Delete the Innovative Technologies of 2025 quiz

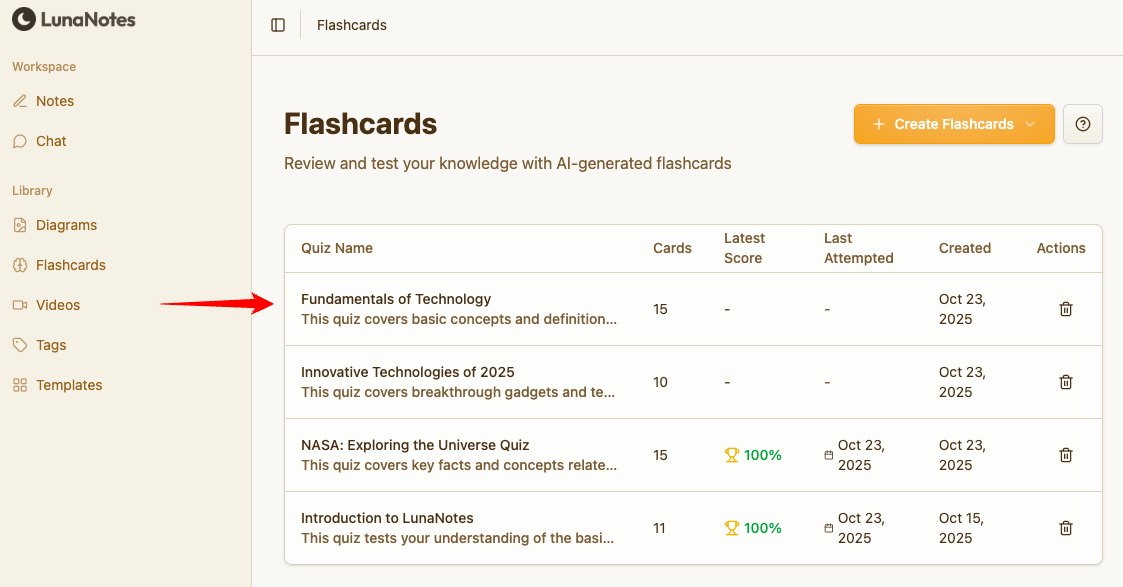tap(1066, 382)
